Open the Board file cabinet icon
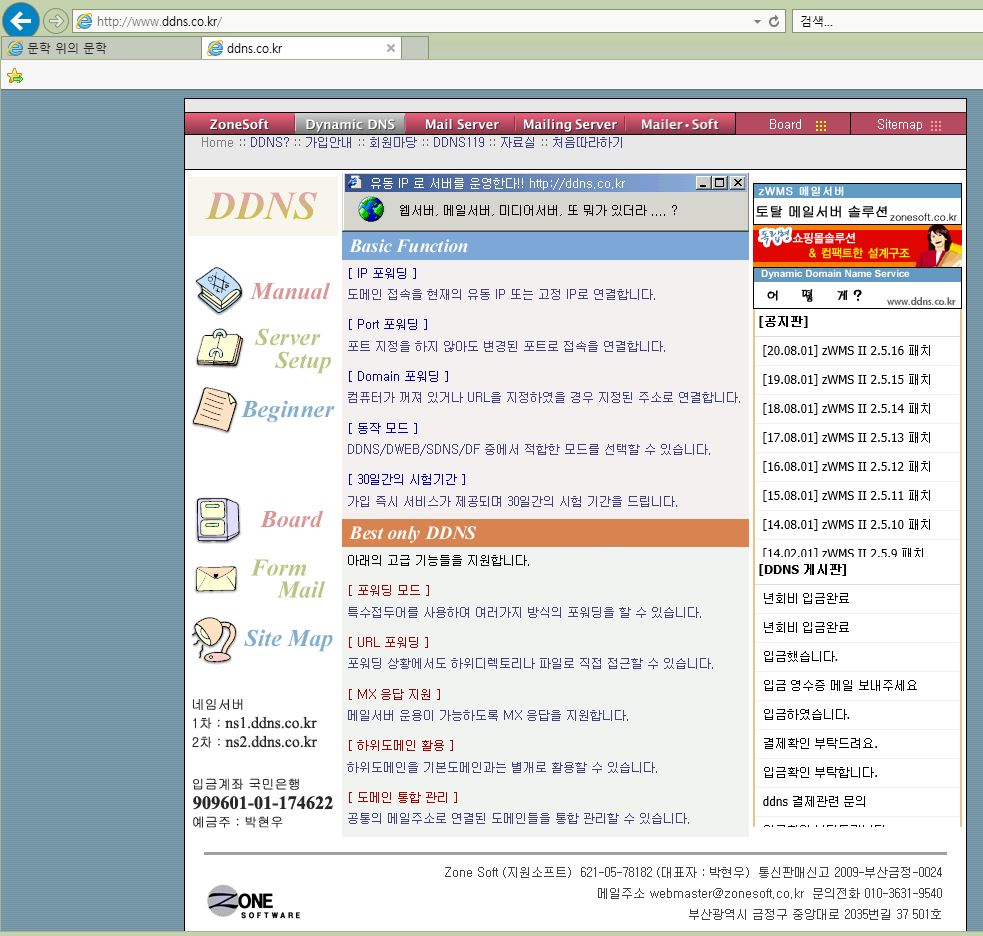This screenshot has height=936, width=983. click(218, 519)
